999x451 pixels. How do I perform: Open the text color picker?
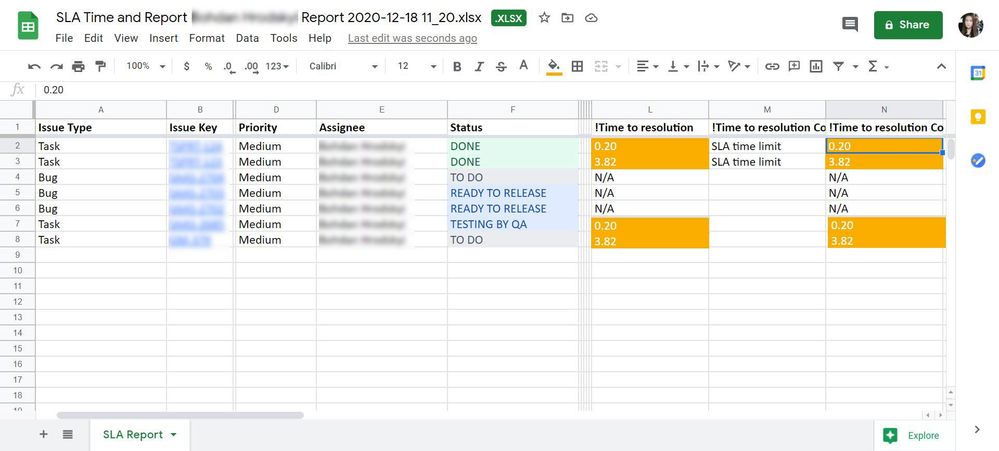pyautogui.click(x=524, y=66)
